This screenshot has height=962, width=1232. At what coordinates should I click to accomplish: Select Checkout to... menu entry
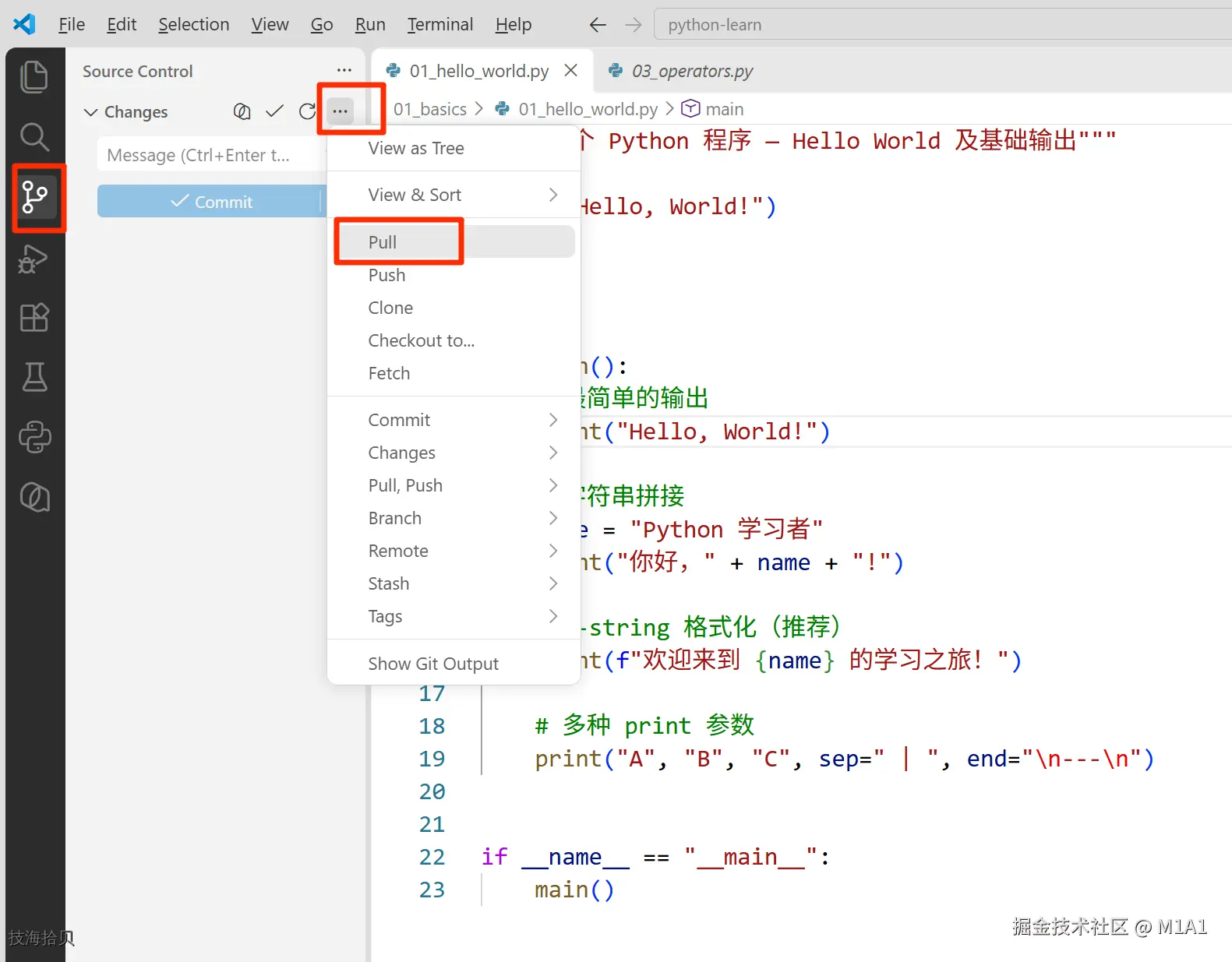point(454,340)
